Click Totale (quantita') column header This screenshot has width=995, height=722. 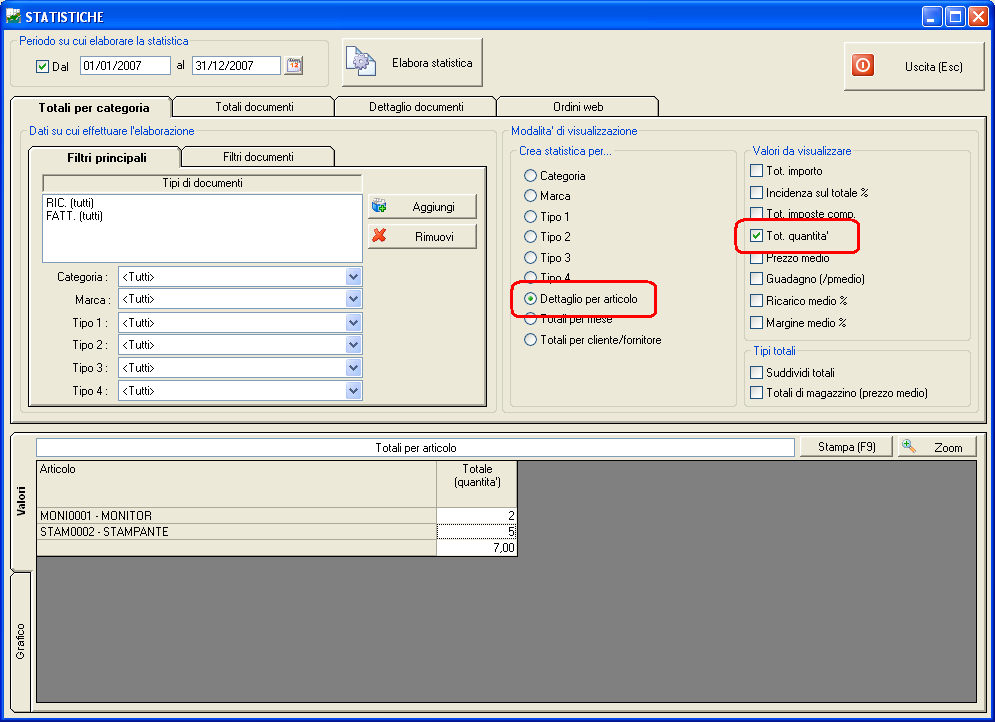pyautogui.click(x=477, y=484)
